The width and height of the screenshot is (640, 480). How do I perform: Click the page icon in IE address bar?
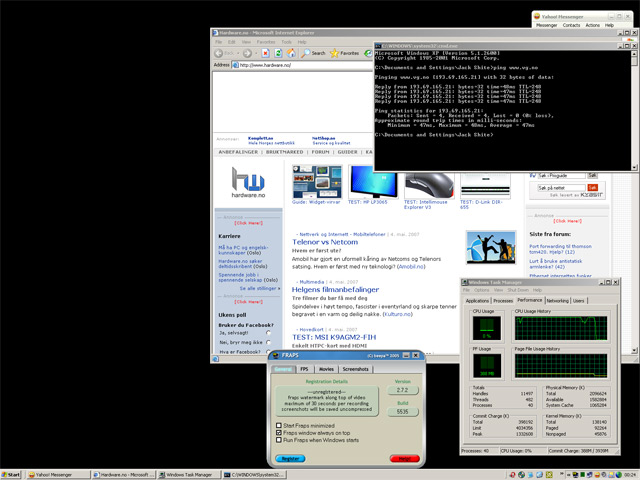click(236, 65)
